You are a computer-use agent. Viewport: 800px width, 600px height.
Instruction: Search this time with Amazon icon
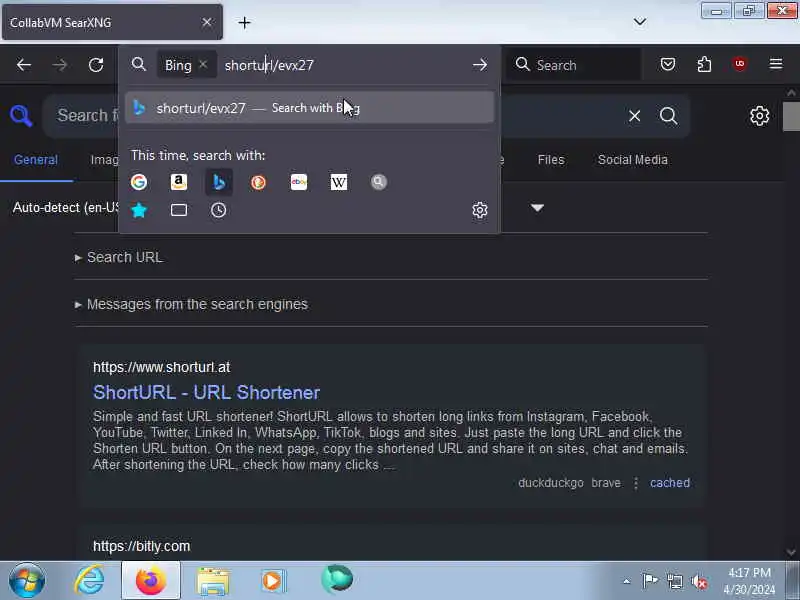click(x=179, y=182)
